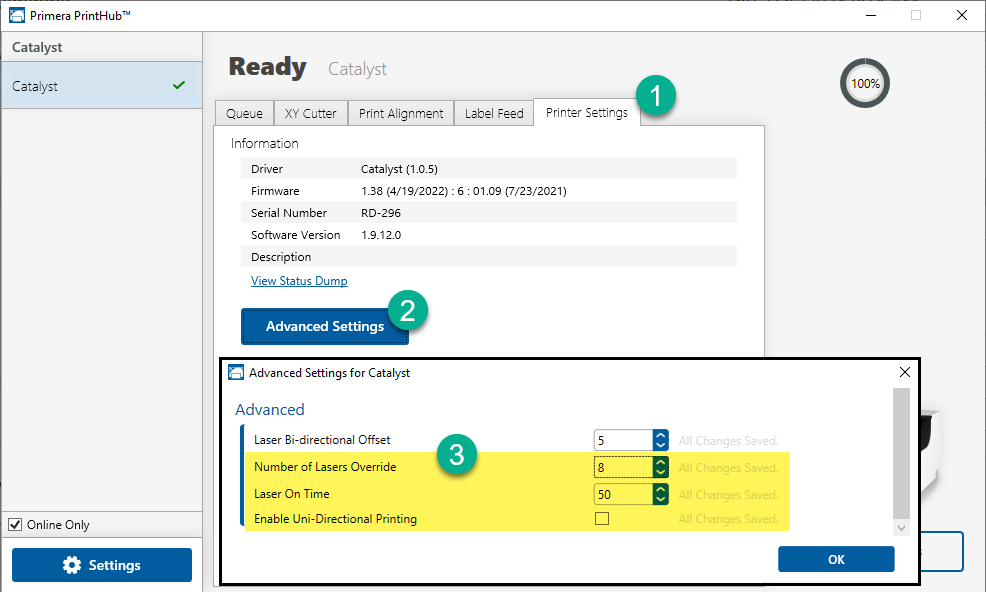
Task: Increase Laser Bi-directional Offset value
Action: click(x=660, y=435)
